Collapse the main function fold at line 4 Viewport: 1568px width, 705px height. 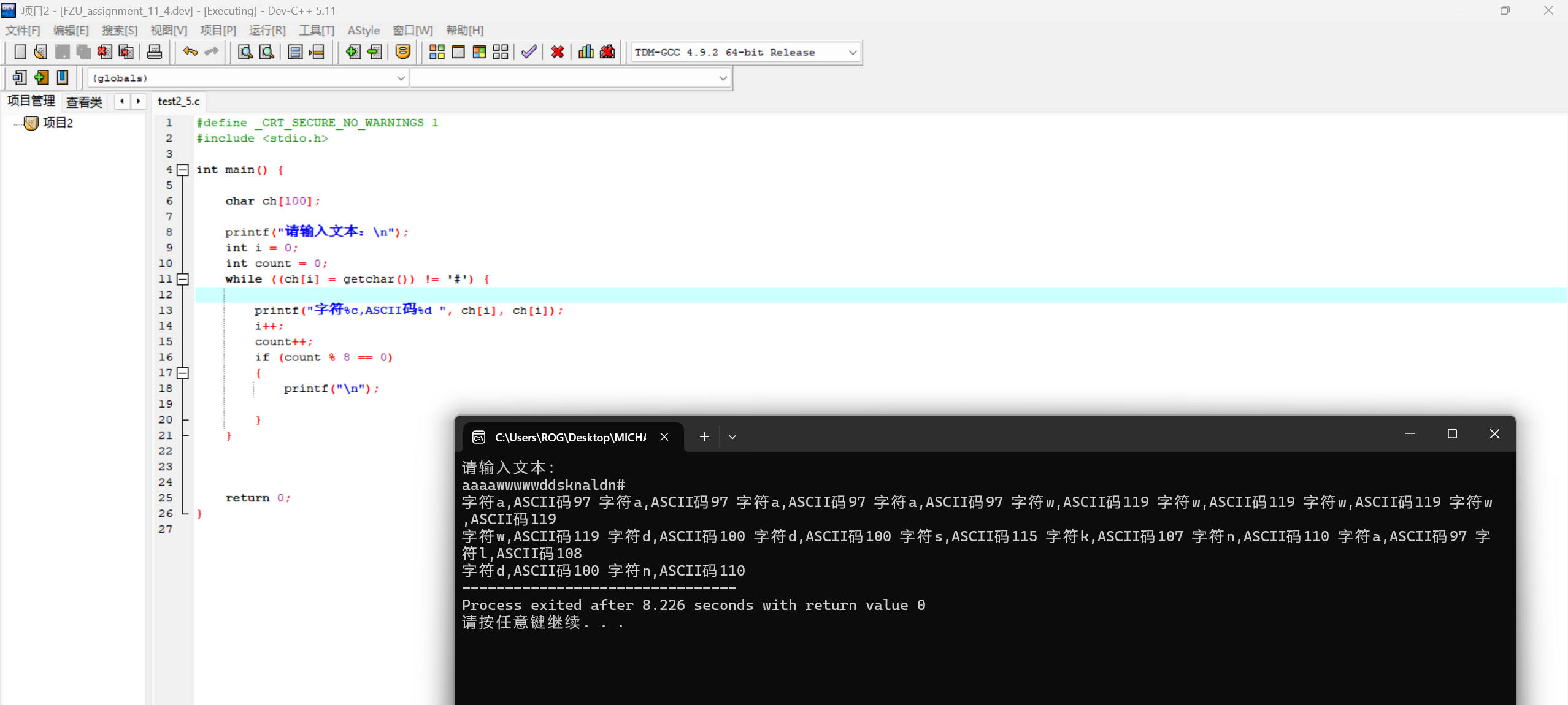pyautogui.click(x=183, y=170)
